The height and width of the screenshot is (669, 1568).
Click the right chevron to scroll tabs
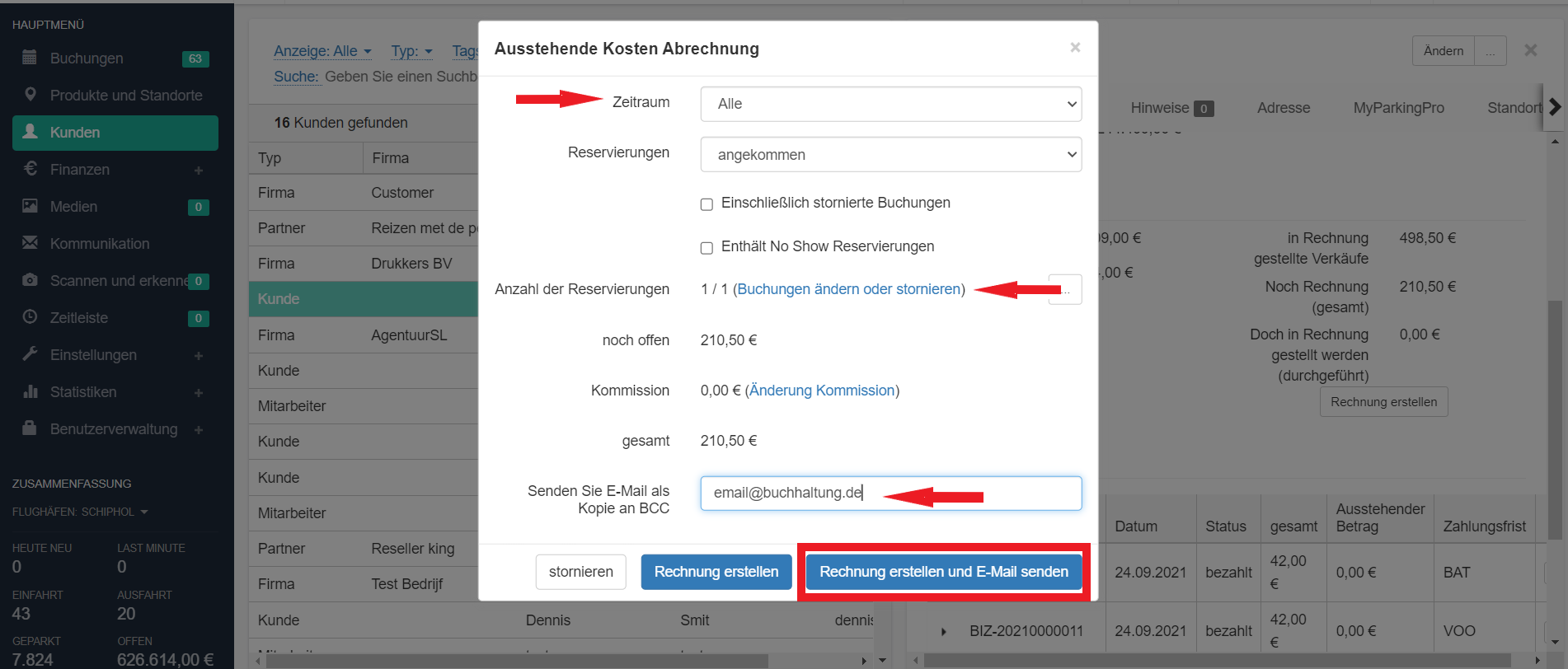click(1555, 107)
